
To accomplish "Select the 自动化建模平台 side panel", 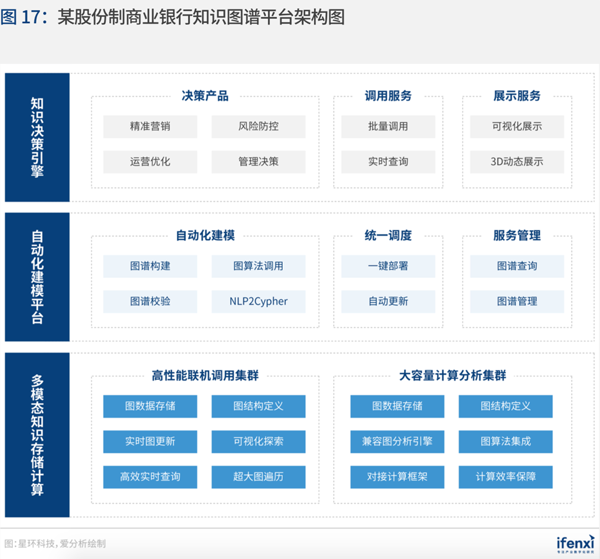I will coord(37,277).
